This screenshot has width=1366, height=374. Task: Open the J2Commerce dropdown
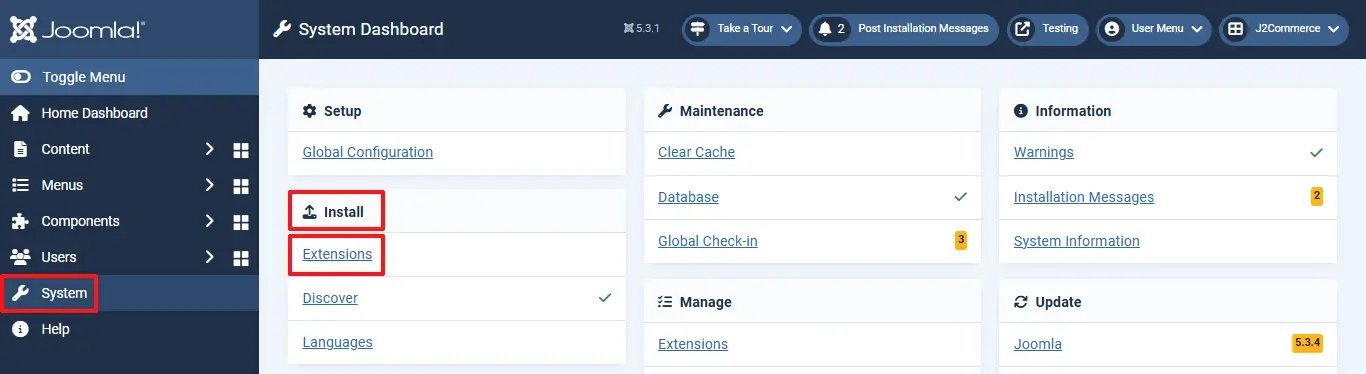pyautogui.click(x=1284, y=29)
